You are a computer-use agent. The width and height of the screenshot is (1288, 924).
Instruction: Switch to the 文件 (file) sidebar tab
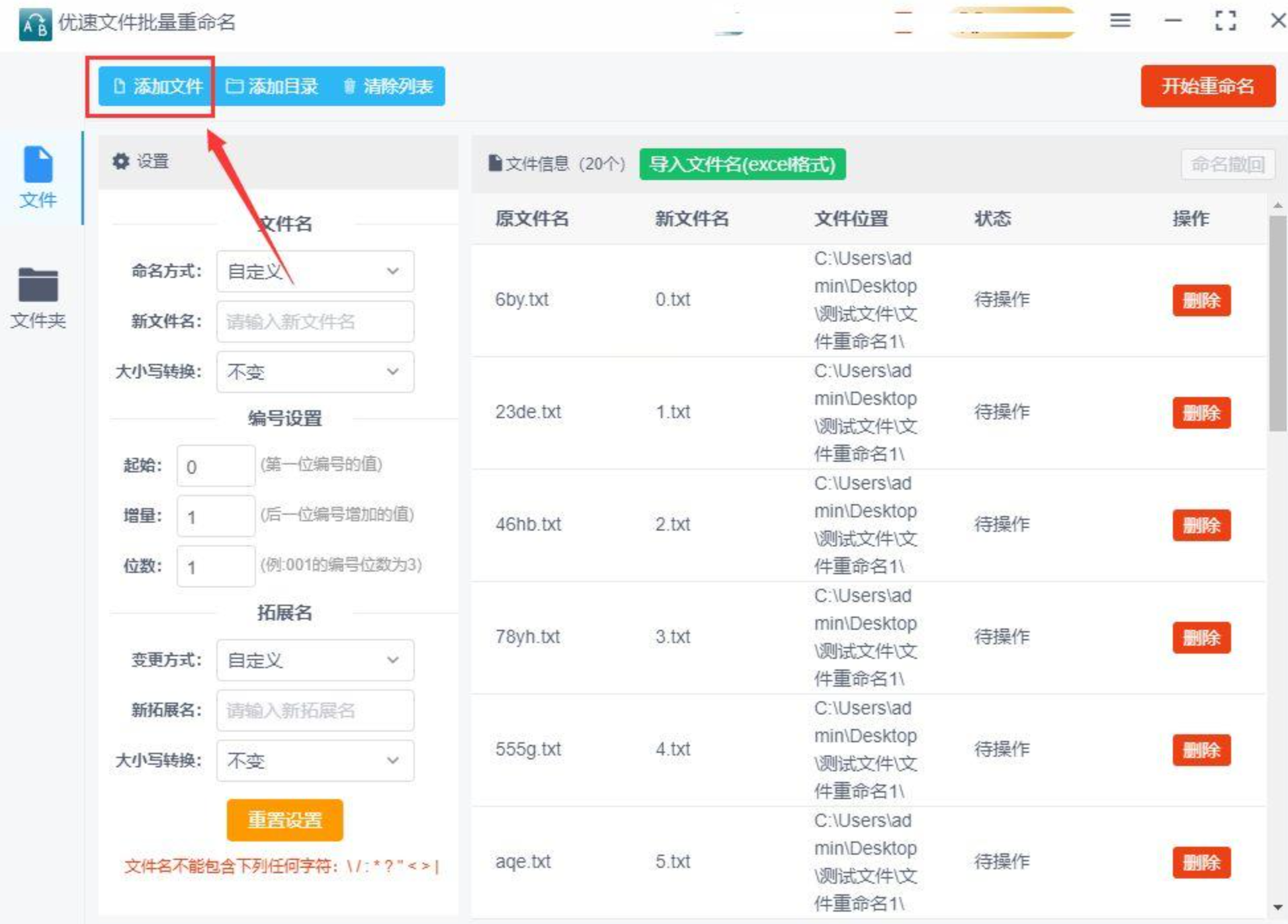click(38, 177)
